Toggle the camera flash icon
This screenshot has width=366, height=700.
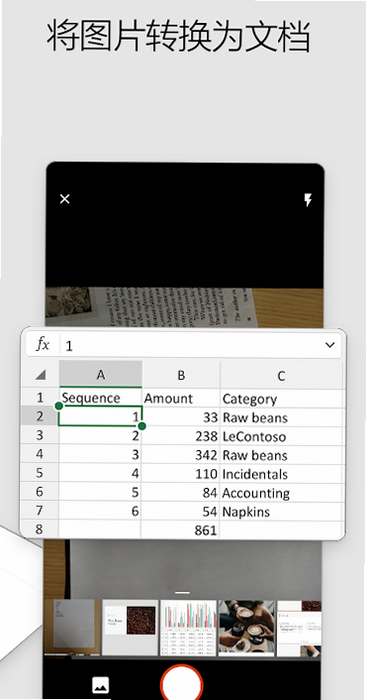pos(308,200)
